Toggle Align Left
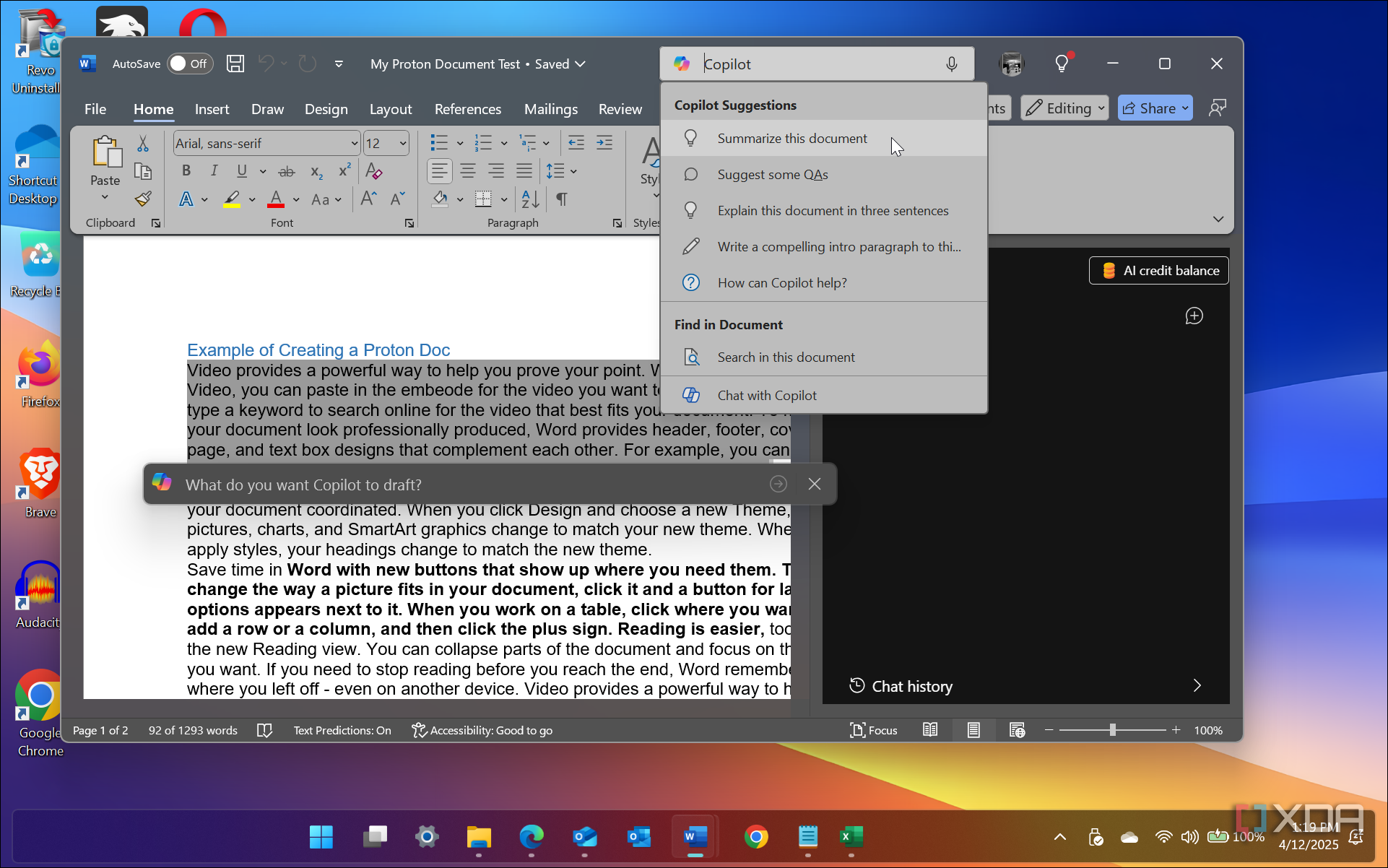1388x868 pixels. [x=440, y=171]
